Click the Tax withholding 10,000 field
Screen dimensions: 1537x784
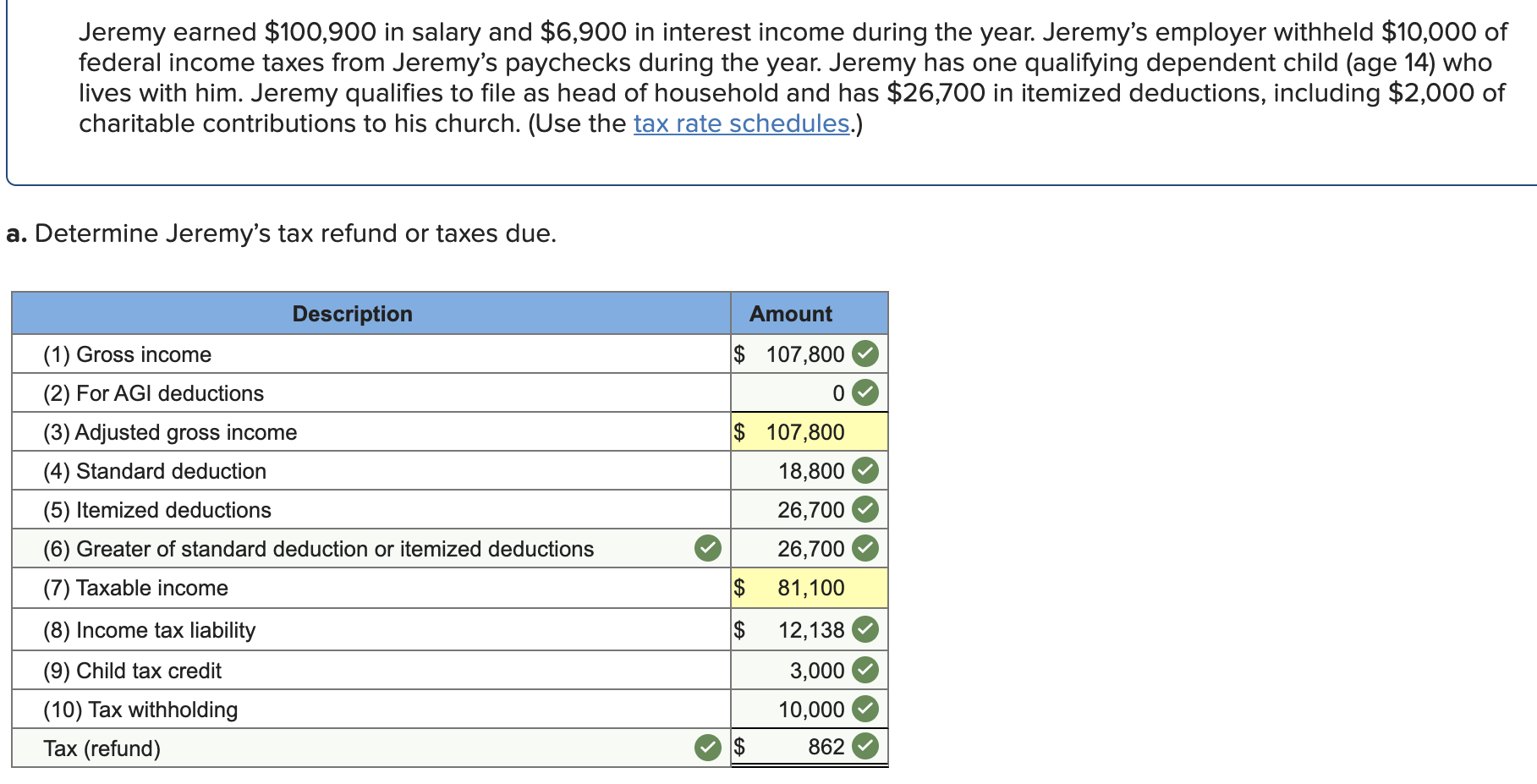click(810, 709)
